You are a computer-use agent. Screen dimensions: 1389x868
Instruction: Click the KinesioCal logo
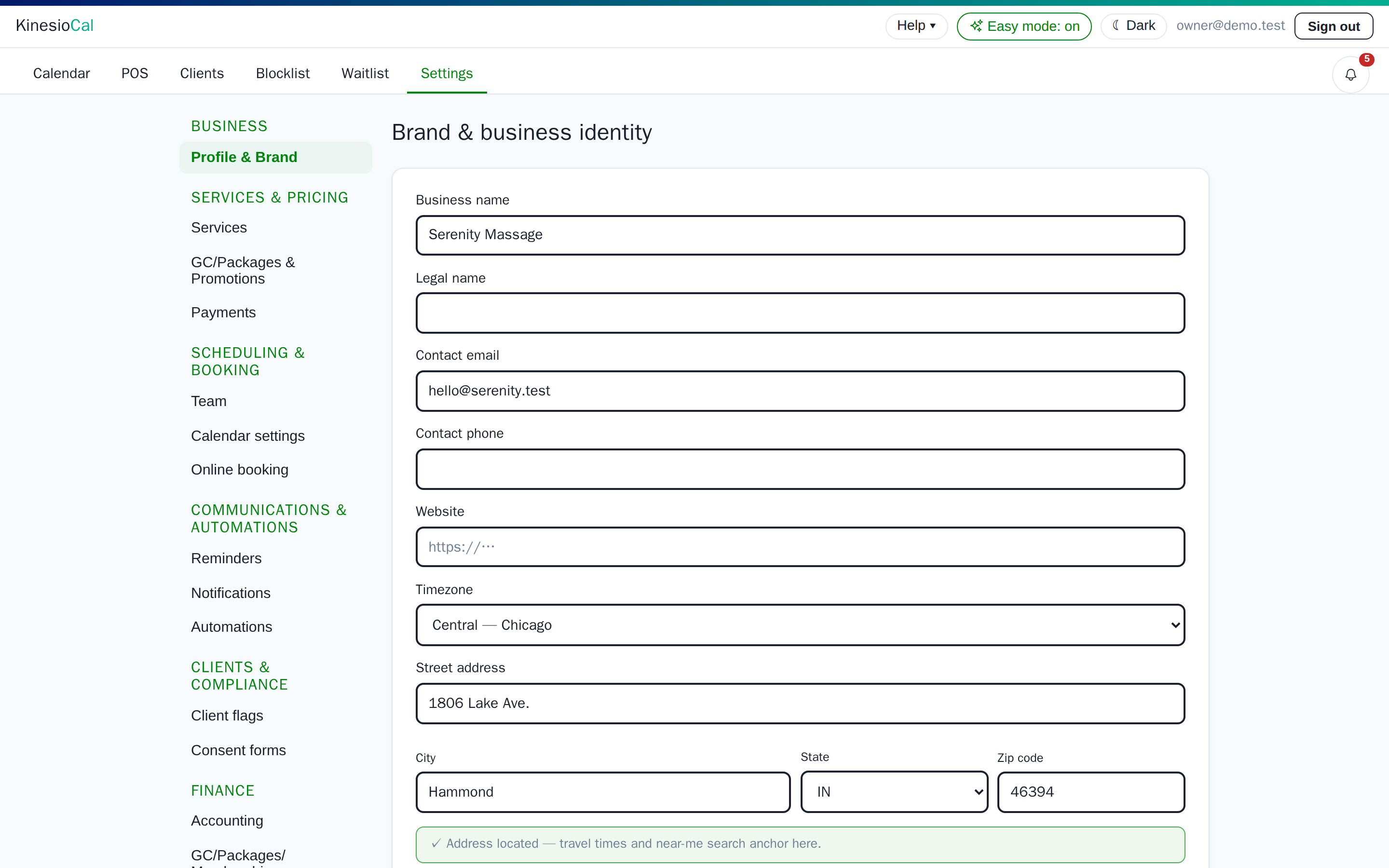point(54,25)
